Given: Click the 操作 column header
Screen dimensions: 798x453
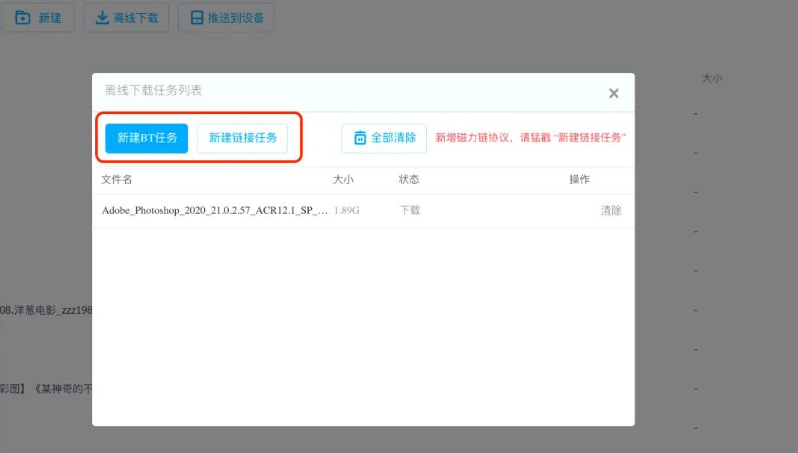Looking at the screenshot, I should tap(579, 179).
